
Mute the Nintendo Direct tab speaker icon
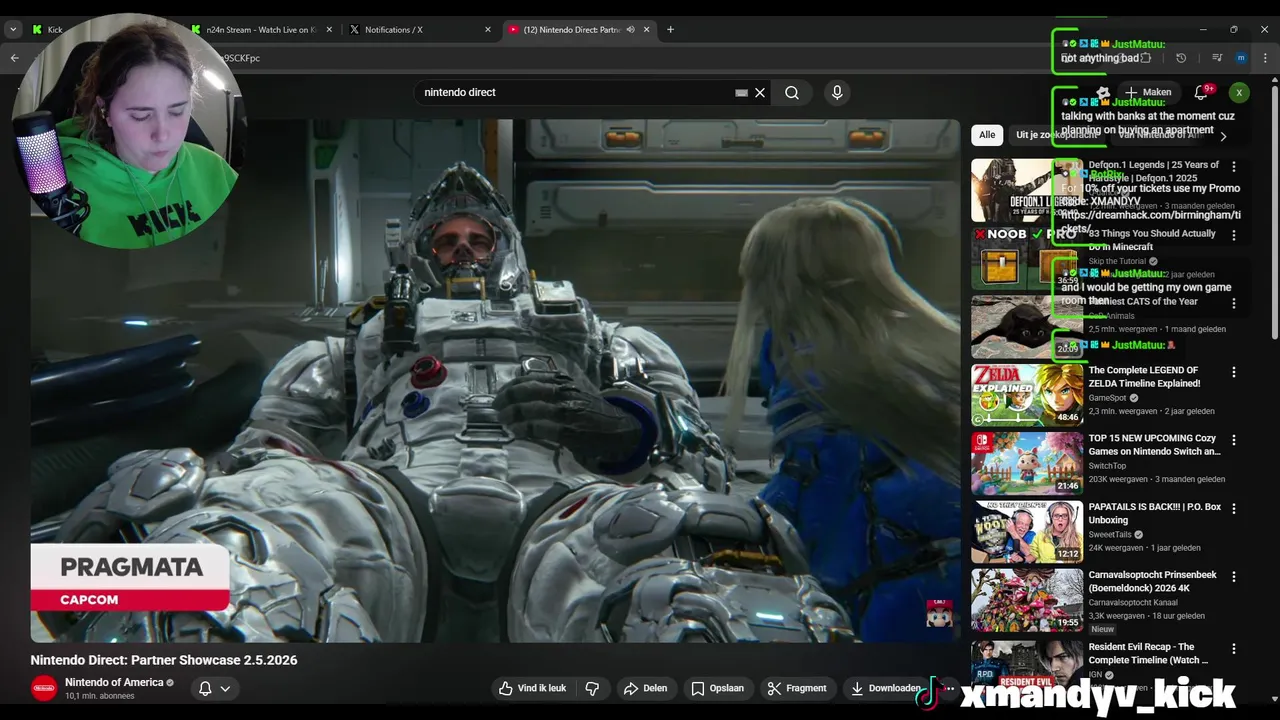(631, 30)
